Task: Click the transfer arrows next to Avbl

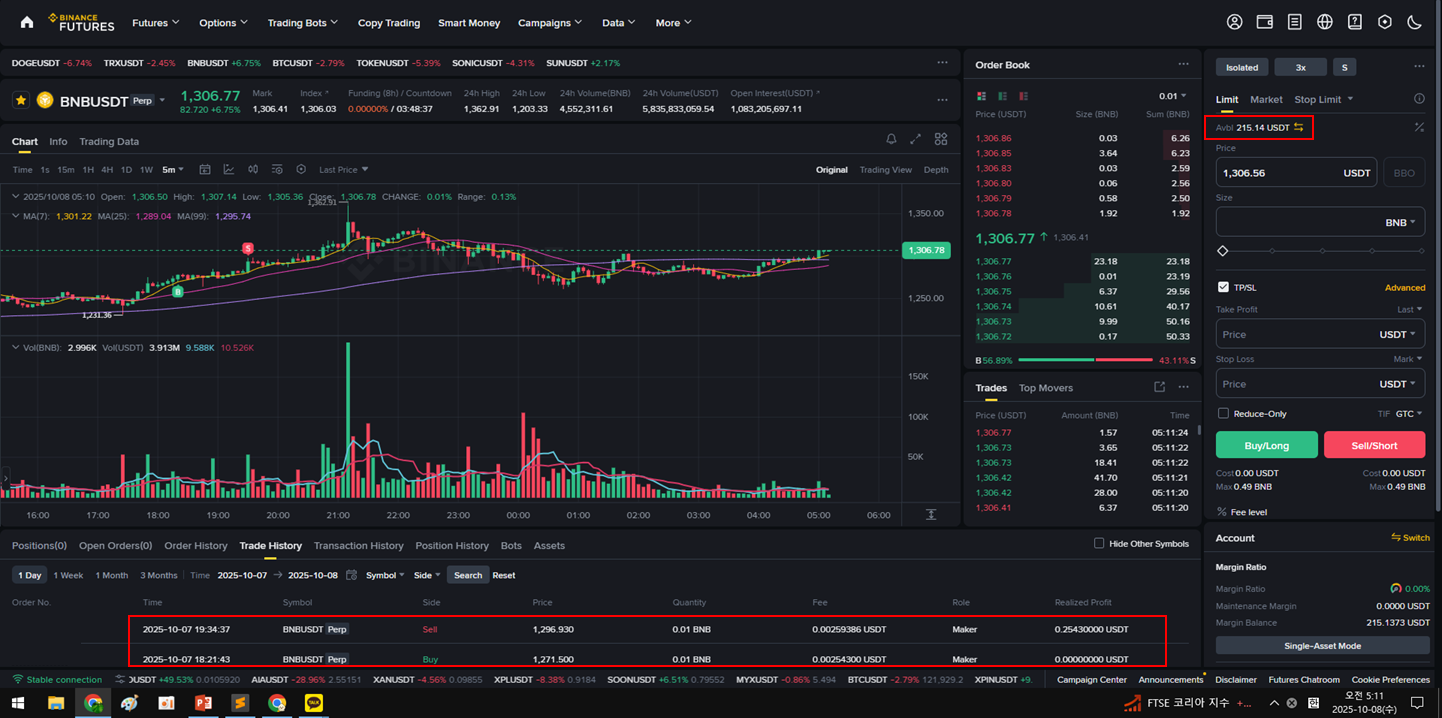Action: (1298, 127)
